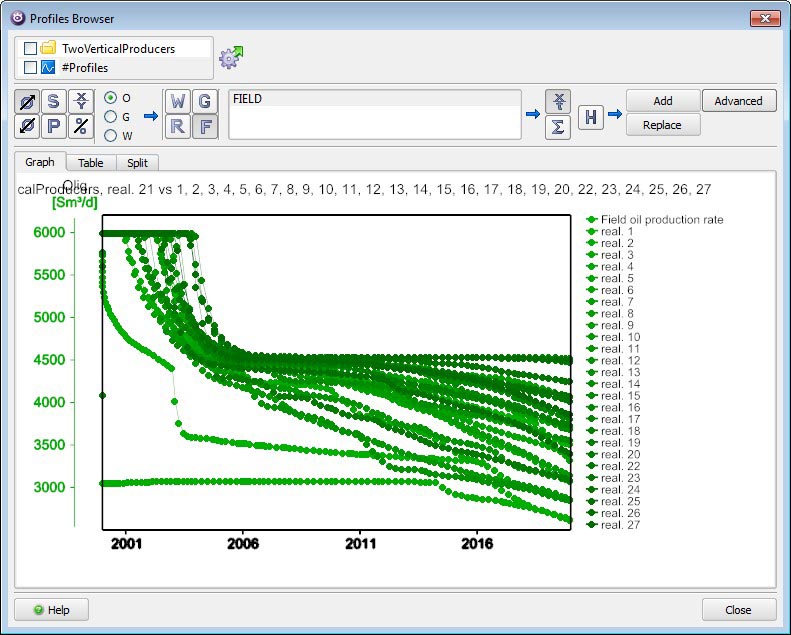Switch to the Split tab

(137, 163)
